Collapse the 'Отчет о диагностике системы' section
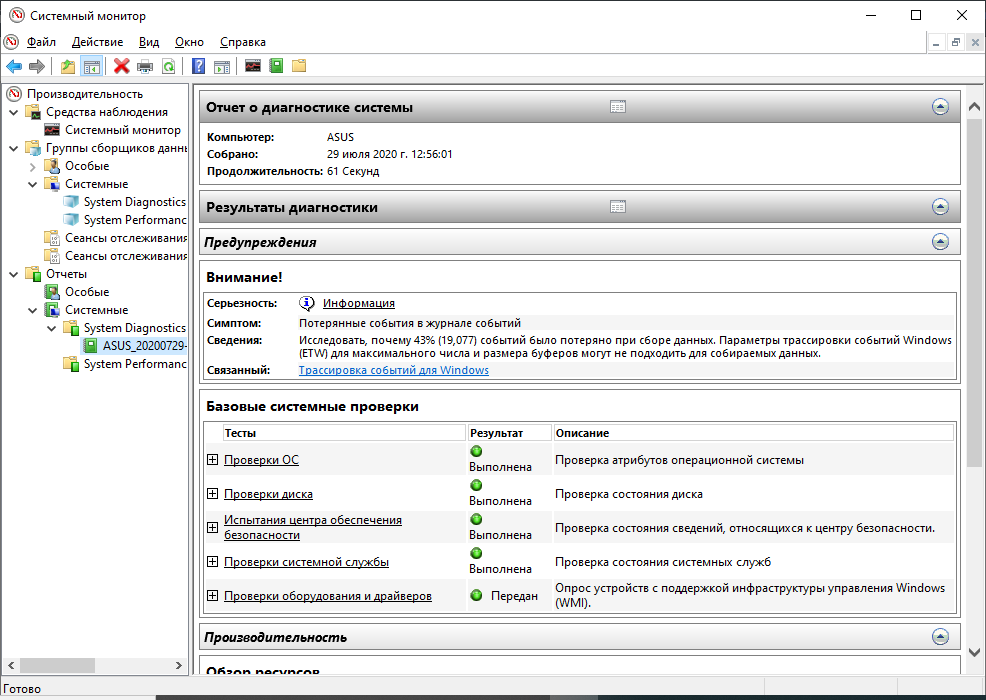This screenshot has height=700, width=986. click(940, 107)
